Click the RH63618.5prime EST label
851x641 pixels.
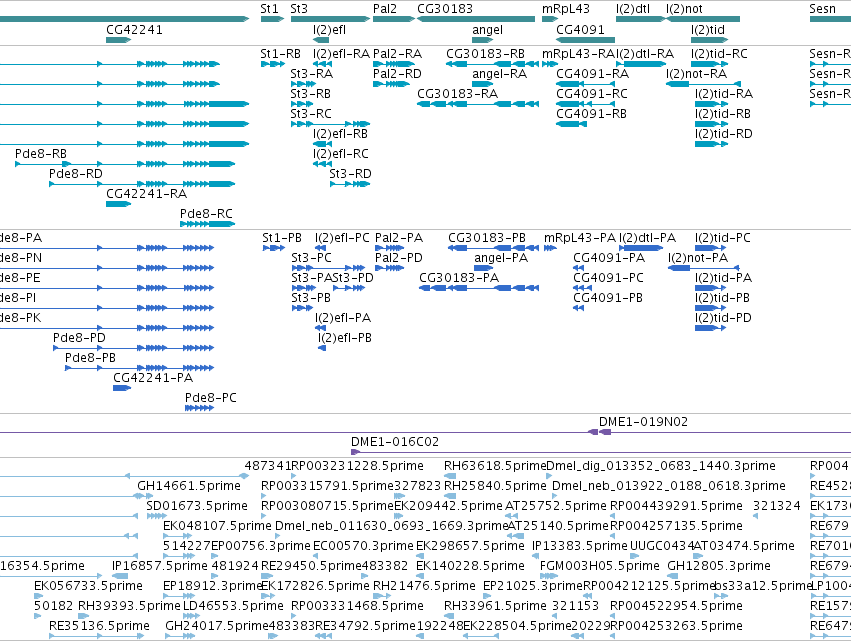495,466
